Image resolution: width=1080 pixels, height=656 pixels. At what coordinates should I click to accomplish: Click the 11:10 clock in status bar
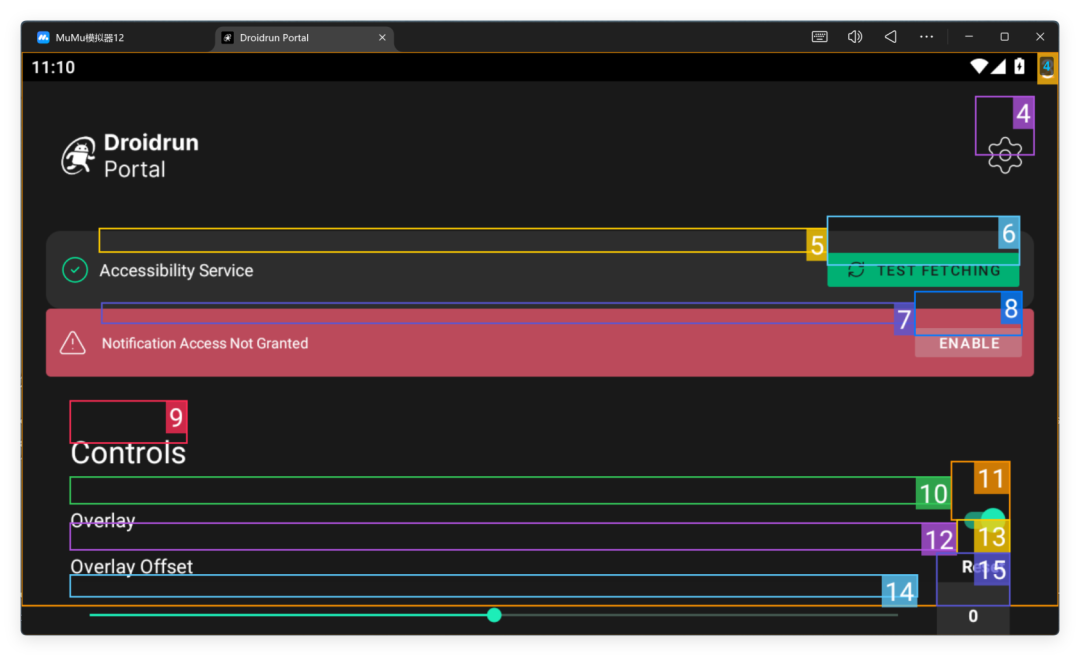[x=53, y=67]
